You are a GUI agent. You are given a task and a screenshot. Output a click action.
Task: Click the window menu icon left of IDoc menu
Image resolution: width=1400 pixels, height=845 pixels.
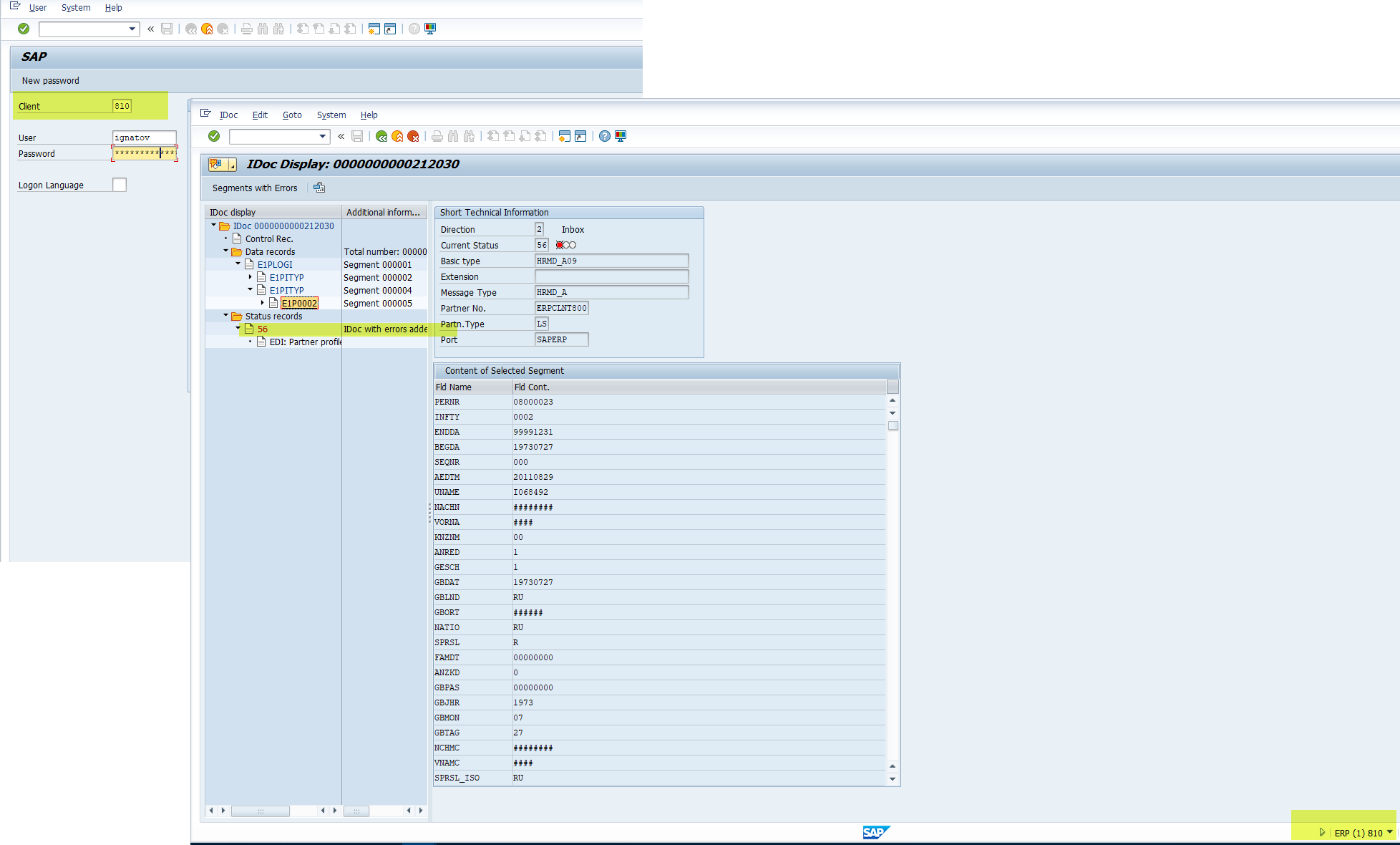[205, 113]
